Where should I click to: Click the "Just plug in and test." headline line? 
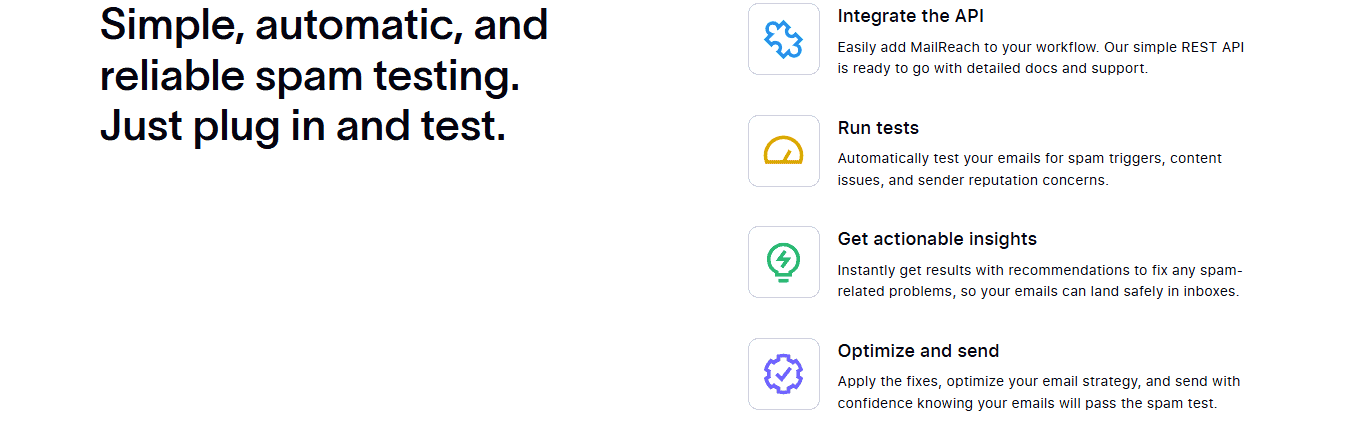pyautogui.click(x=303, y=127)
